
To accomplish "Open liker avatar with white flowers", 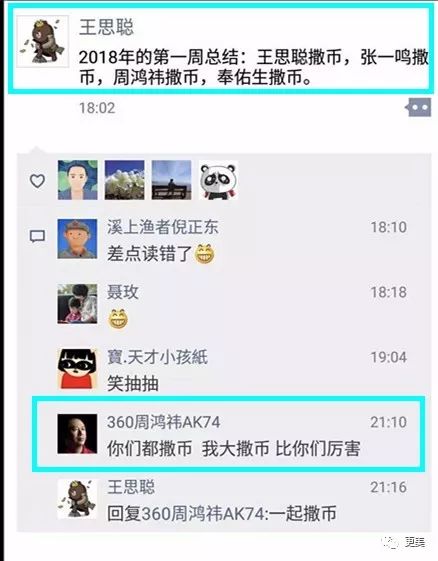I will click(x=125, y=180).
